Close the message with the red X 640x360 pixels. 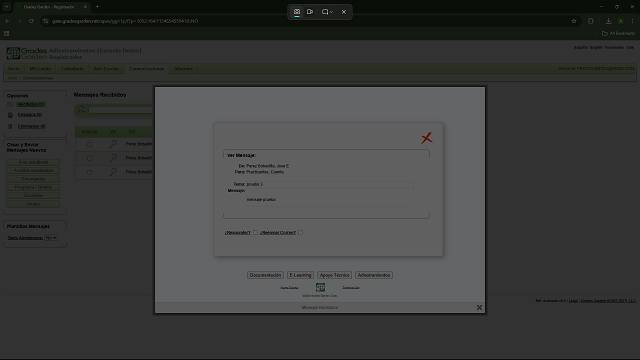point(427,138)
